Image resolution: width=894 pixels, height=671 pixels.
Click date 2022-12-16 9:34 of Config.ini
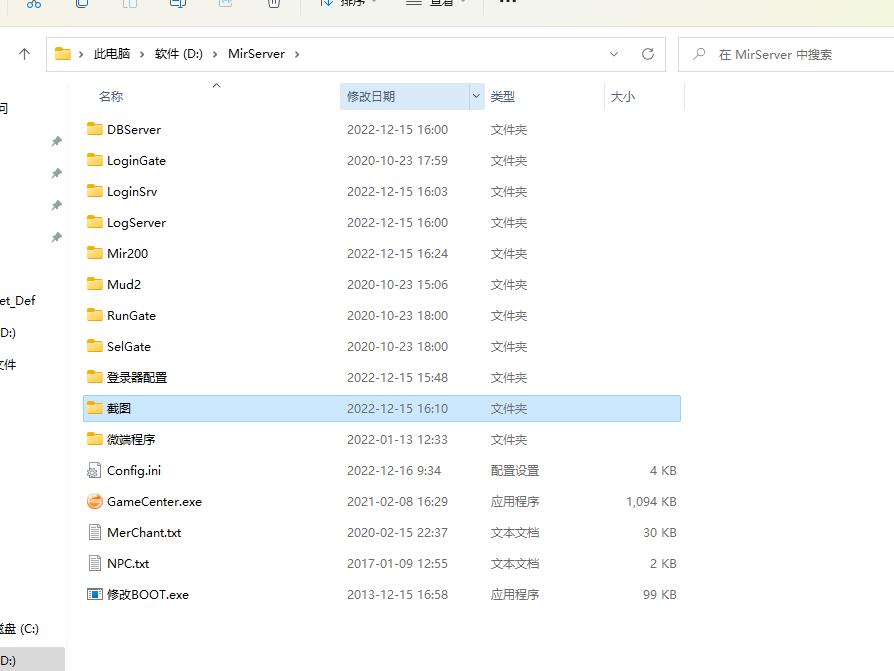pyautogui.click(x=393, y=470)
